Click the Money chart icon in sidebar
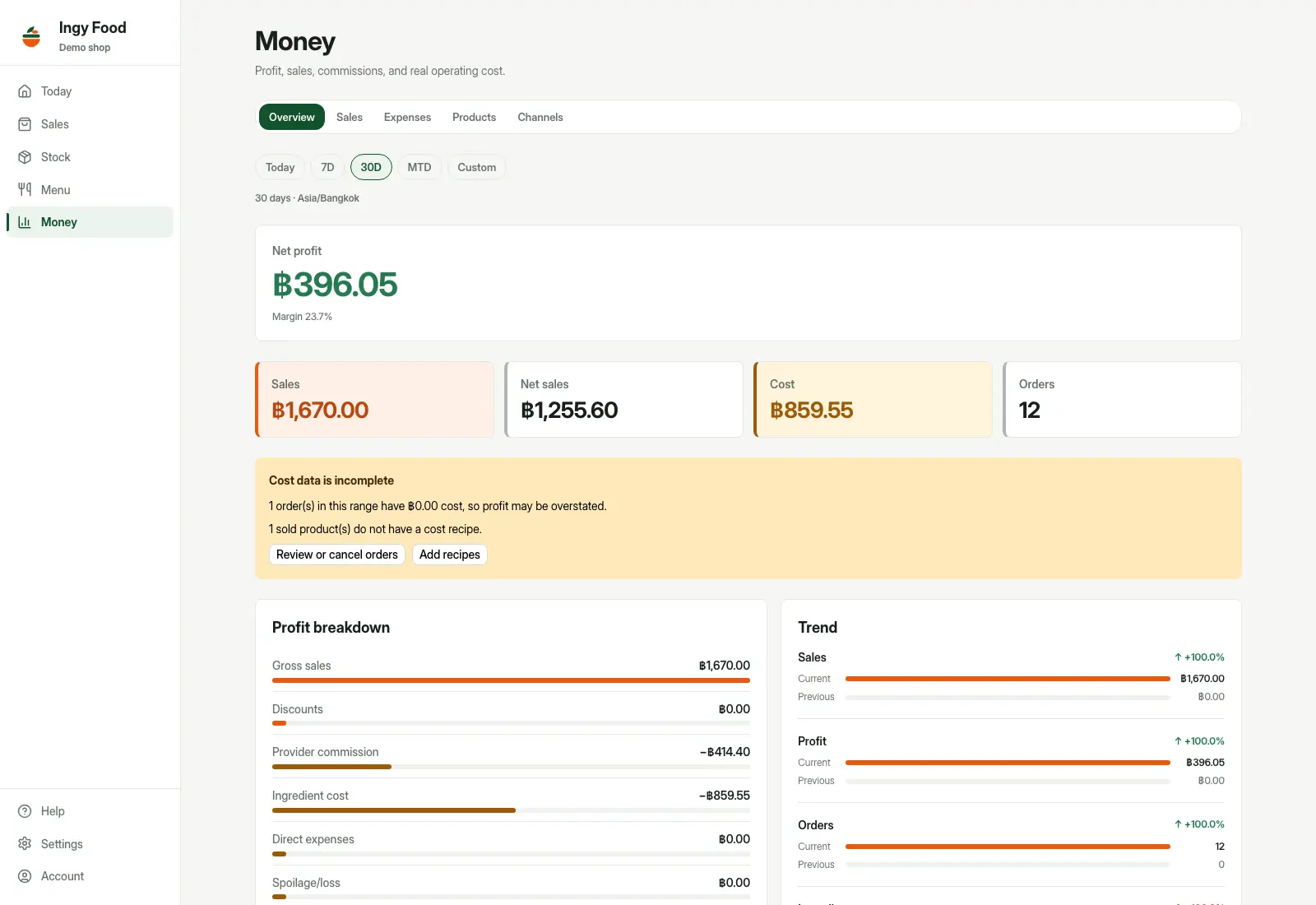Image resolution: width=1316 pixels, height=905 pixels. [25, 222]
